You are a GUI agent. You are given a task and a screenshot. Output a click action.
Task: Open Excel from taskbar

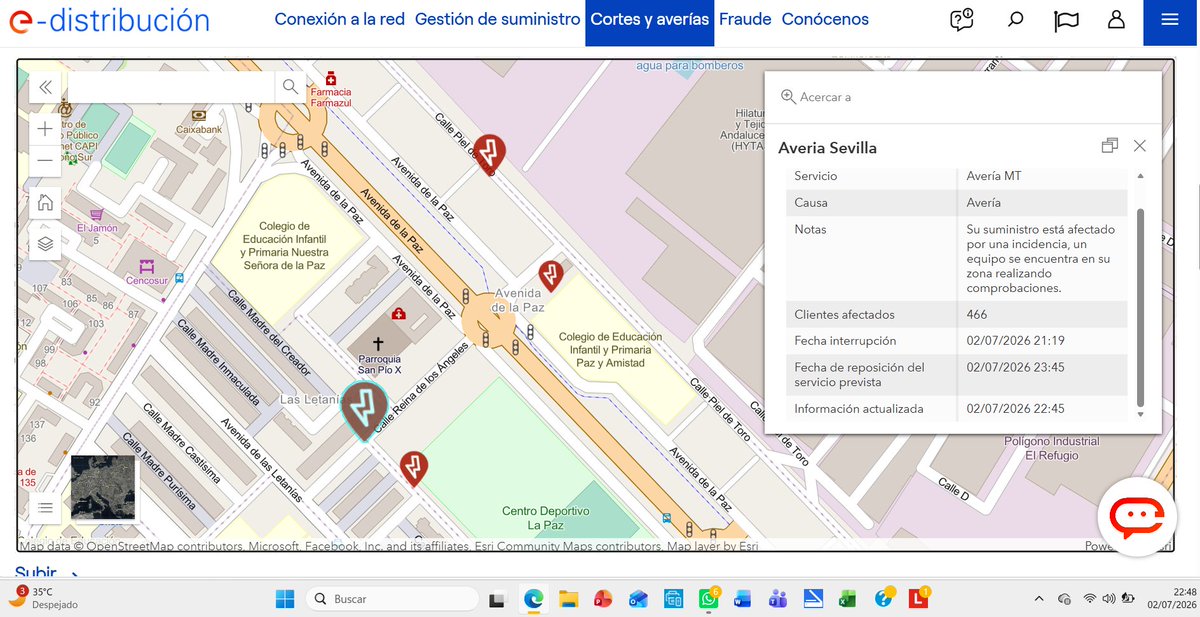847,599
